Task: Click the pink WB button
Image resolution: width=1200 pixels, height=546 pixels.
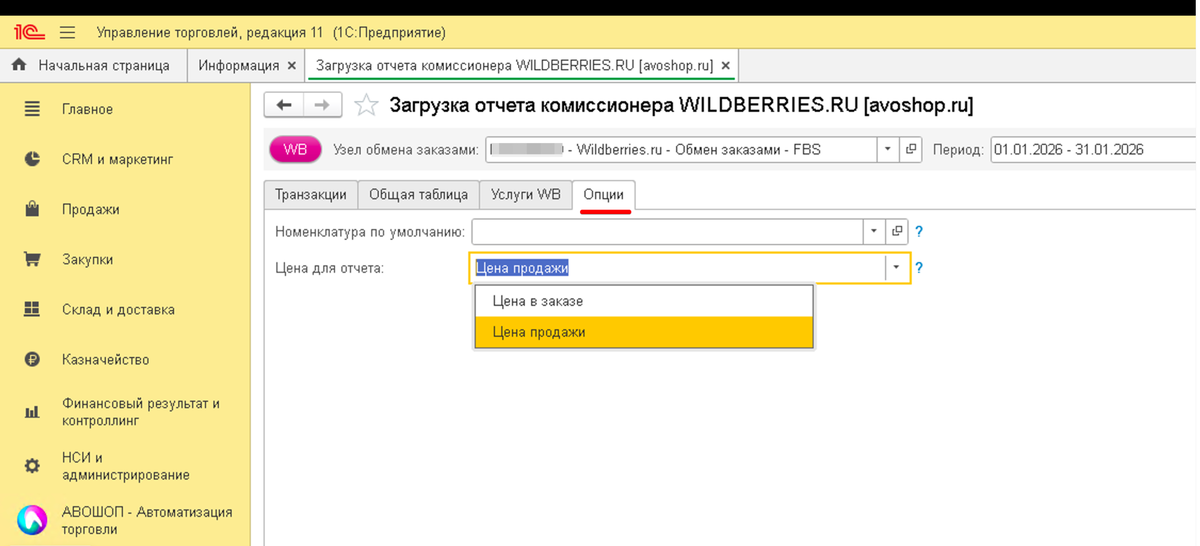Action: point(295,150)
